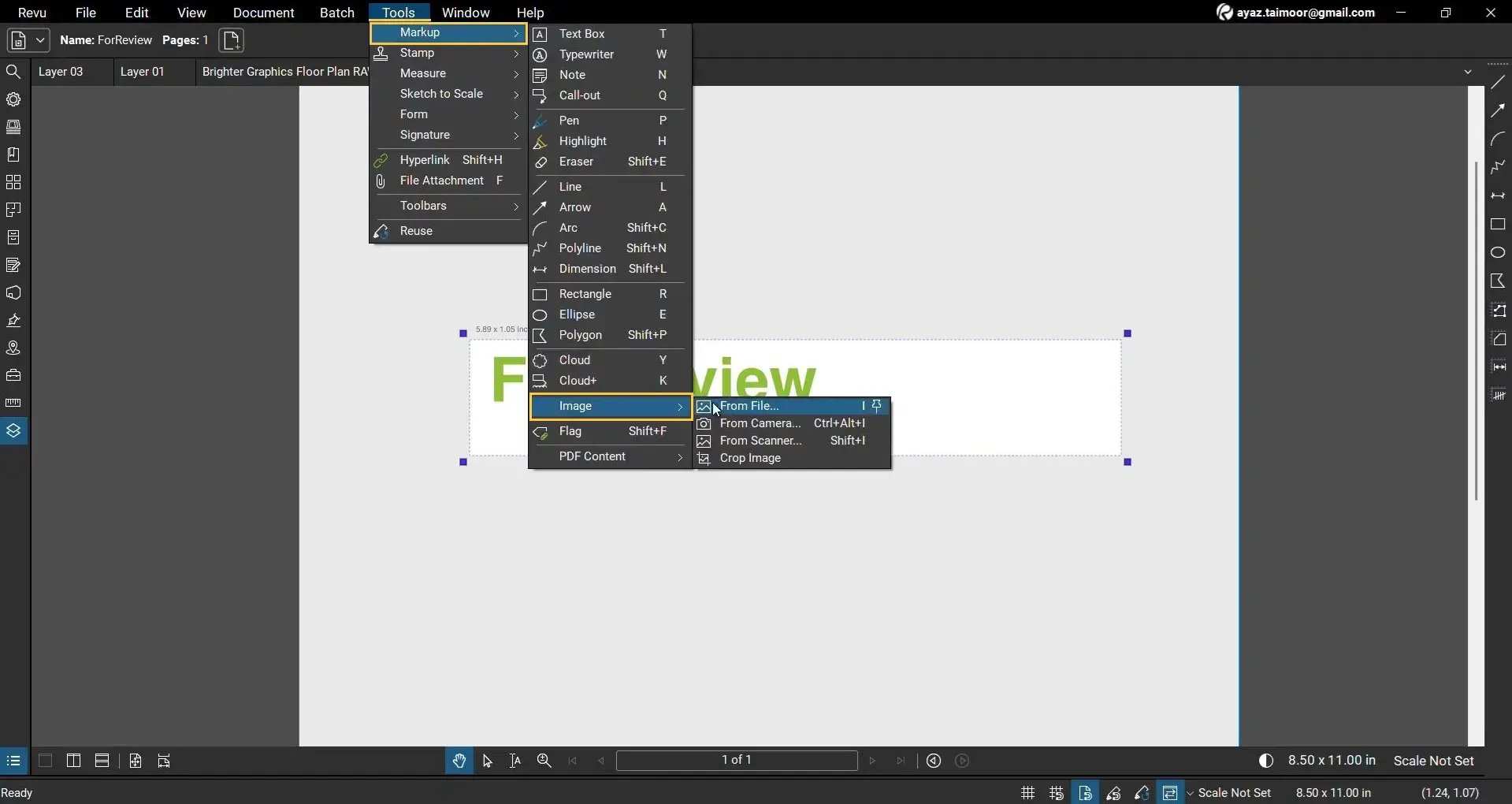Choose From File... in Image submenu

[792, 406]
